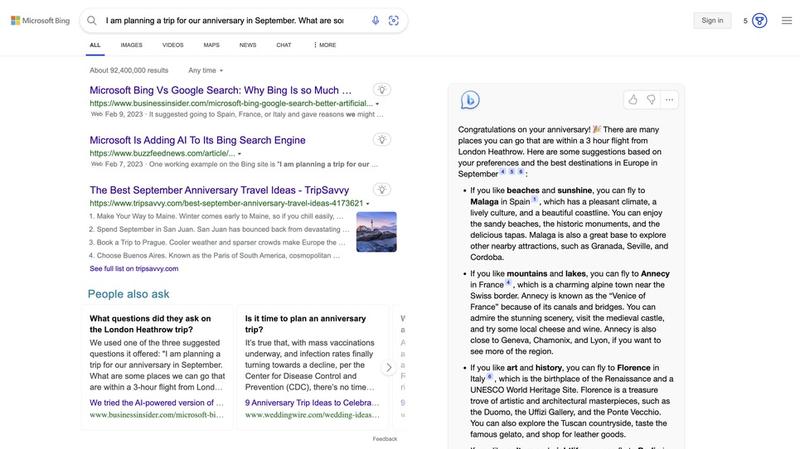The image size is (800, 449).
Task: Open the hamburger settings menu
Action: point(787,20)
